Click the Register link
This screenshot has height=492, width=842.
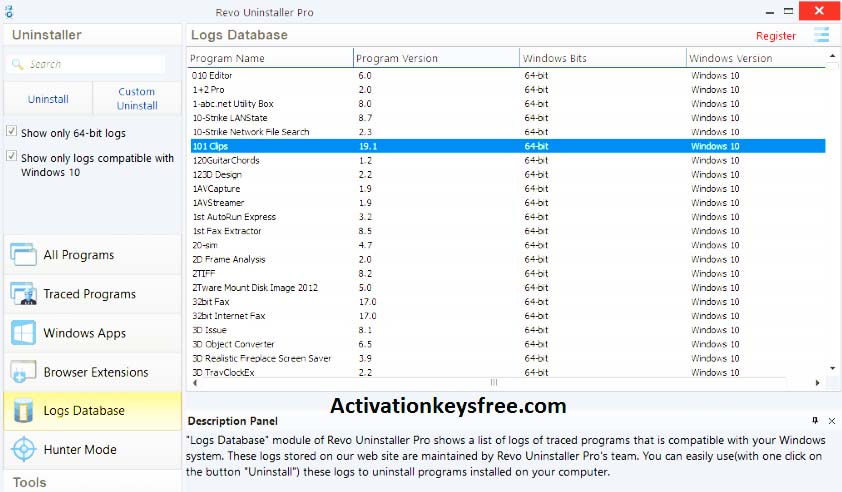775,36
